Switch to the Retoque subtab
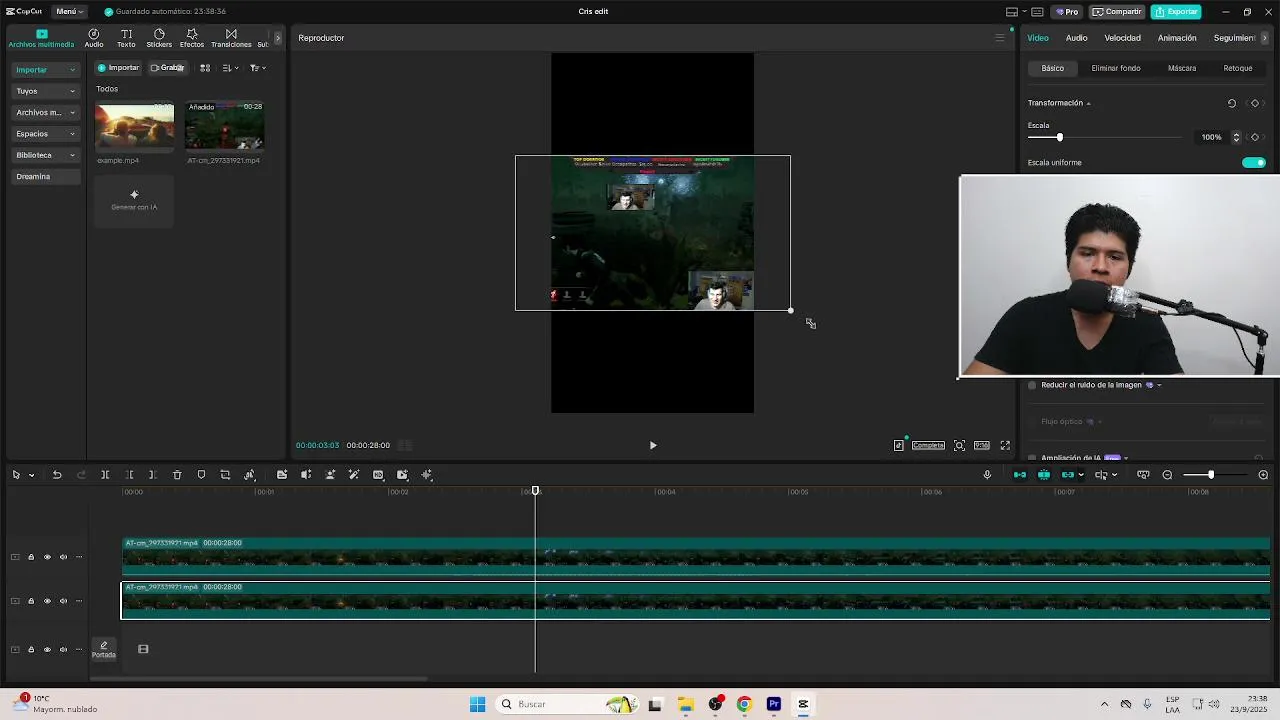1280x720 pixels. pos(1238,68)
